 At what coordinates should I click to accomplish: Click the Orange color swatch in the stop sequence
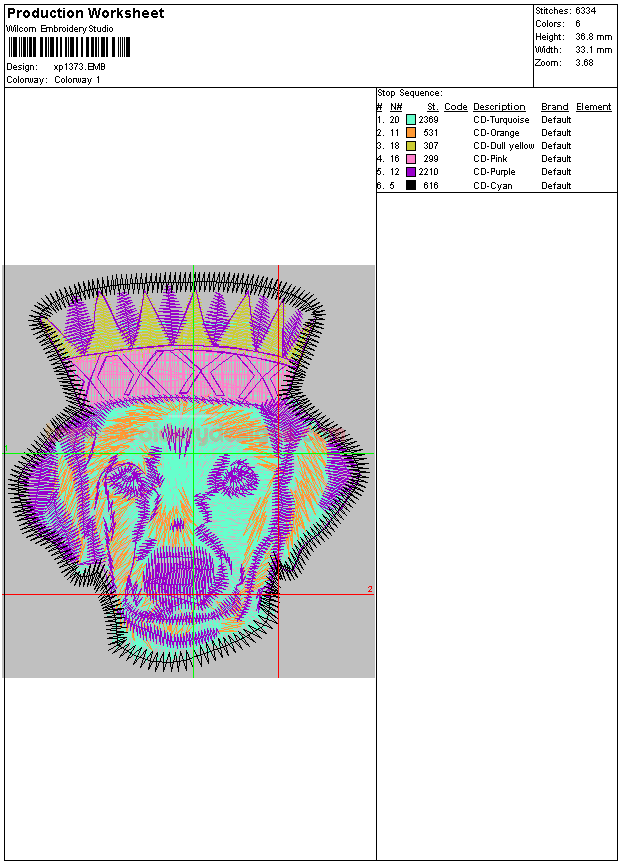pos(410,132)
